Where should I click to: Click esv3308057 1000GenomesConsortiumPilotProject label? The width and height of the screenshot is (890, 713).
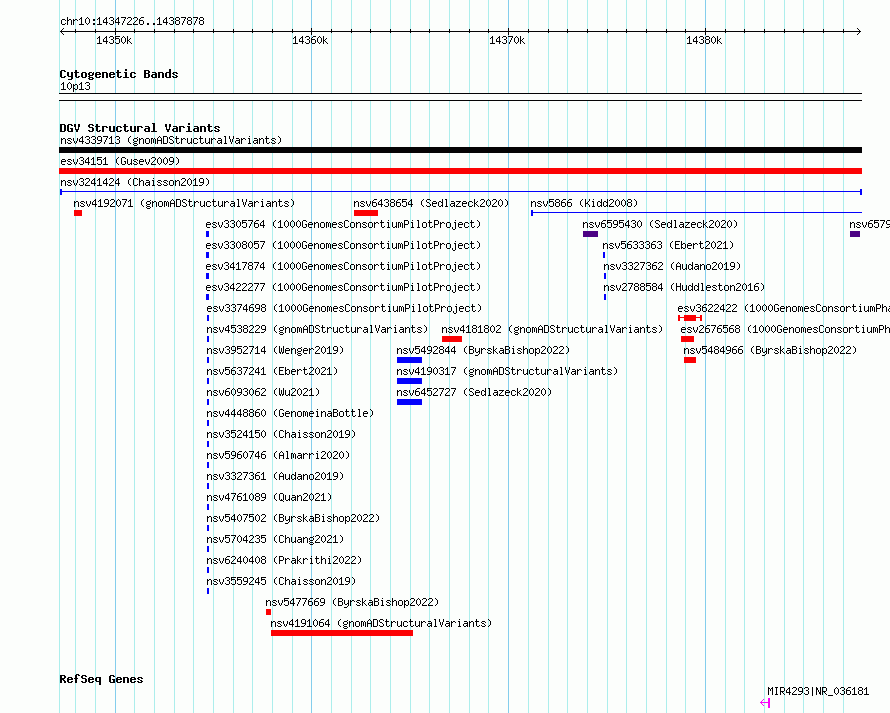click(343, 245)
